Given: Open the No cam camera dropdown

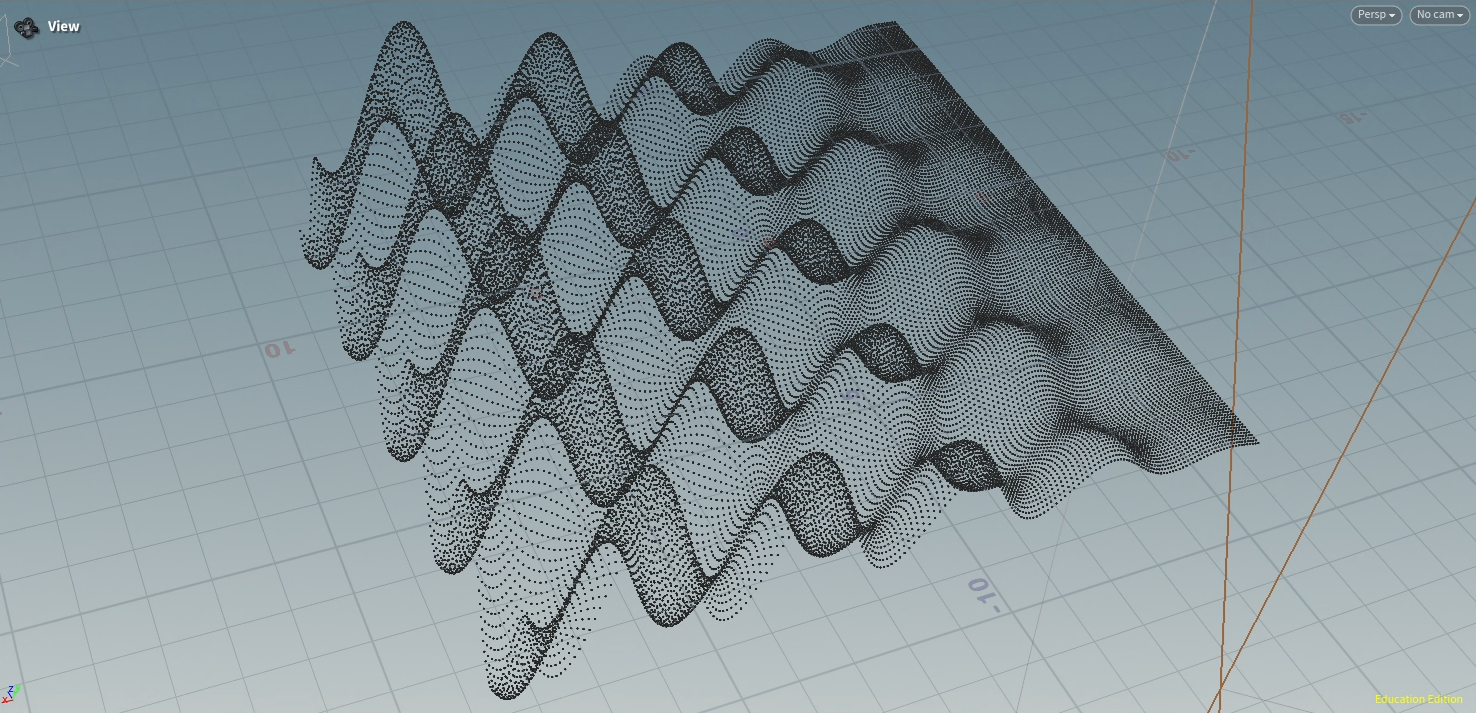Looking at the screenshot, I should pyautogui.click(x=1439, y=15).
